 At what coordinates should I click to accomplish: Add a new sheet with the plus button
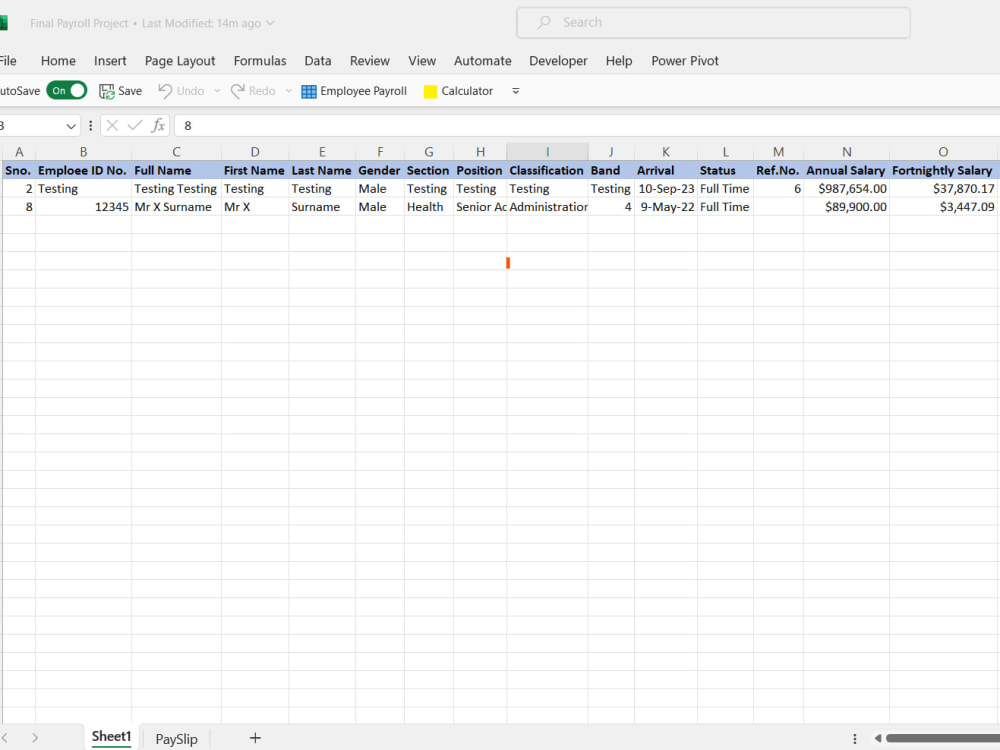[x=255, y=738]
